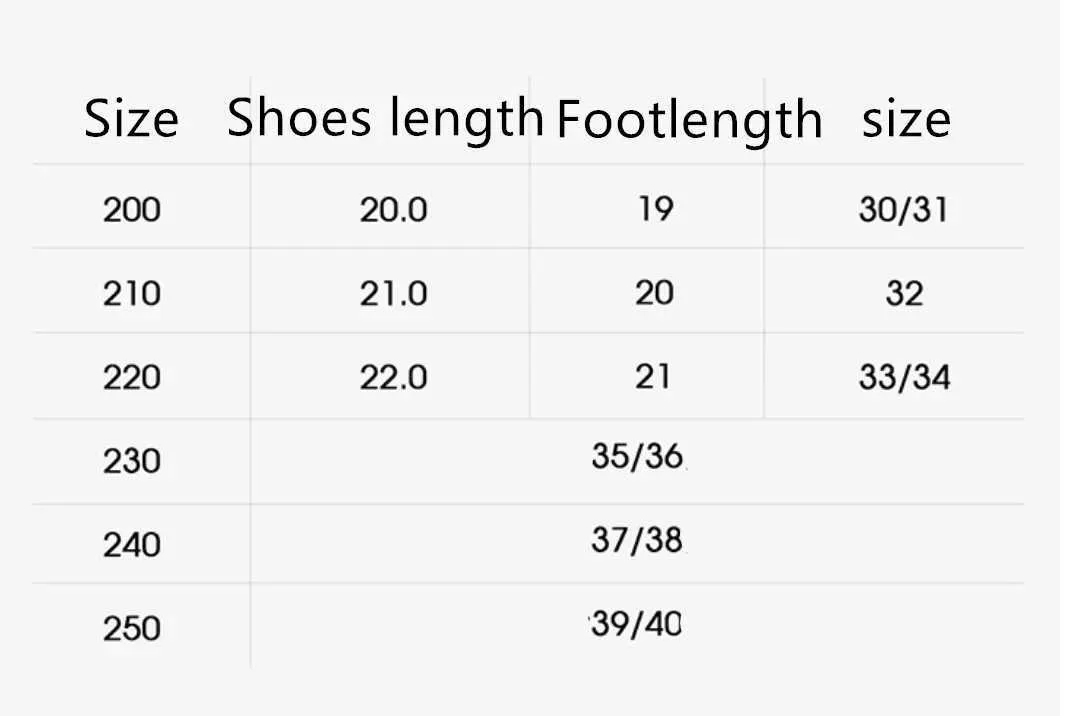Click the 21.0 shoes length cell

point(393,294)
